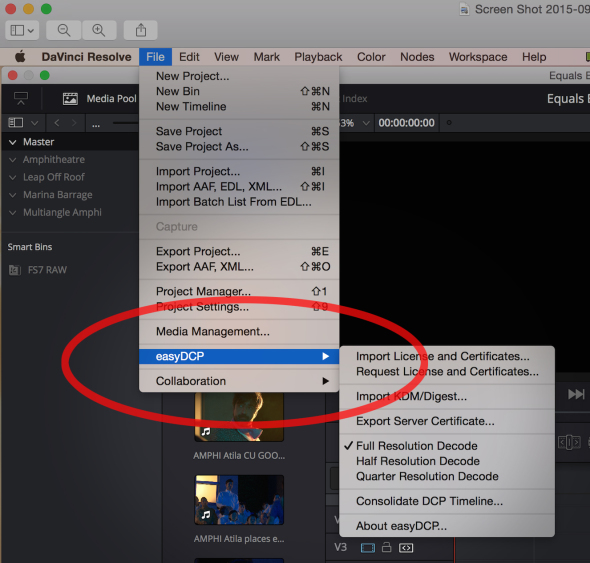This screenshot has width=590, height=563.
Task: Go back with the left arrow
Action: point(57,123)
